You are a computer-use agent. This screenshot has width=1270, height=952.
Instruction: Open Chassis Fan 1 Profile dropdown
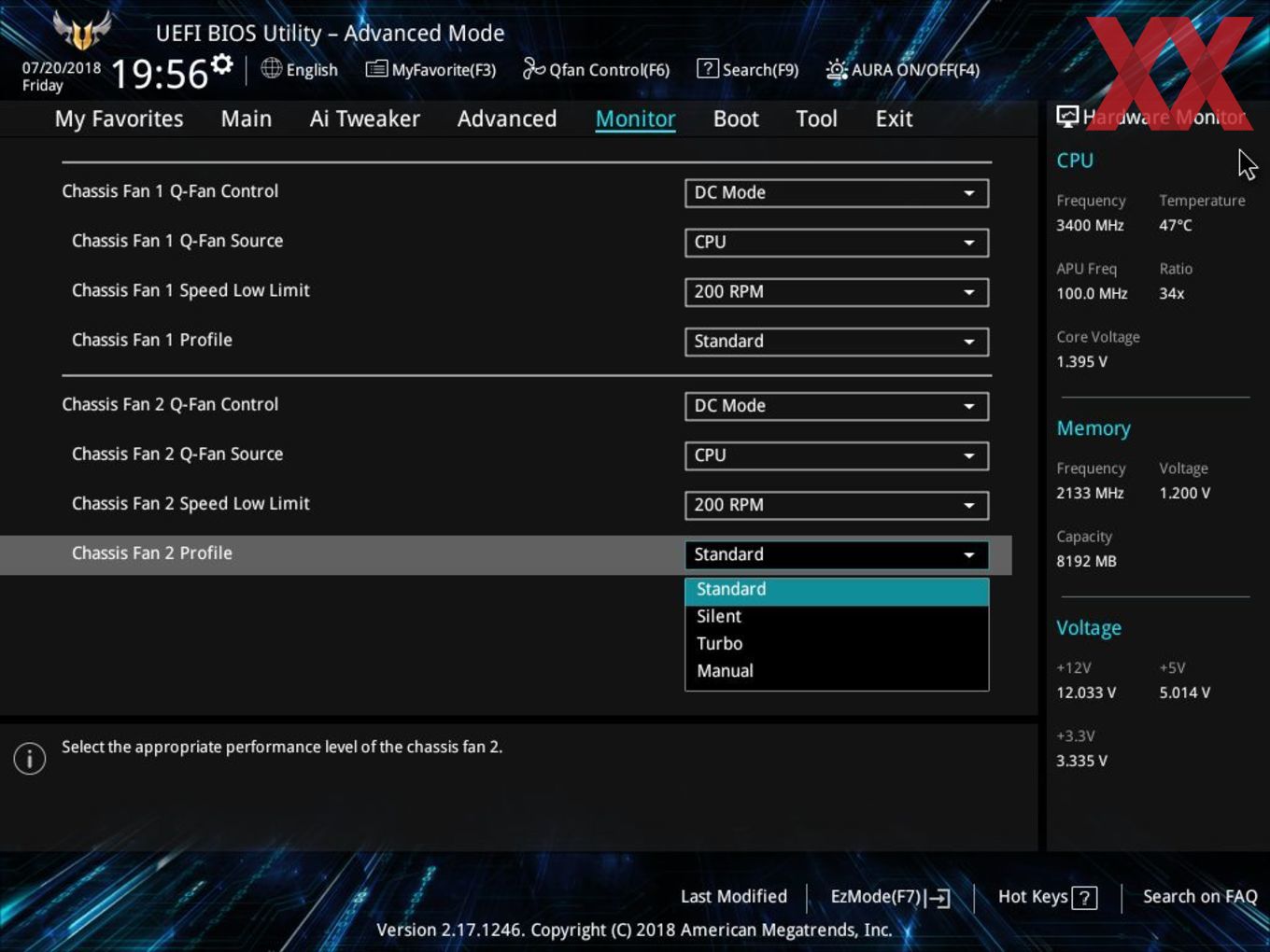837,342
